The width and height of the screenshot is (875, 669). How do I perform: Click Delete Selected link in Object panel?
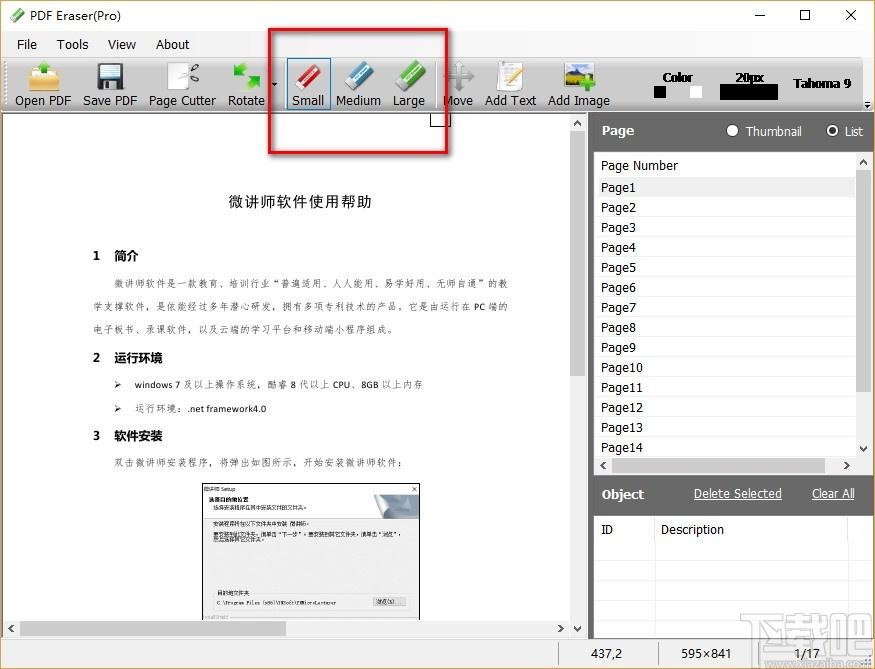click(x=737, y=494)
